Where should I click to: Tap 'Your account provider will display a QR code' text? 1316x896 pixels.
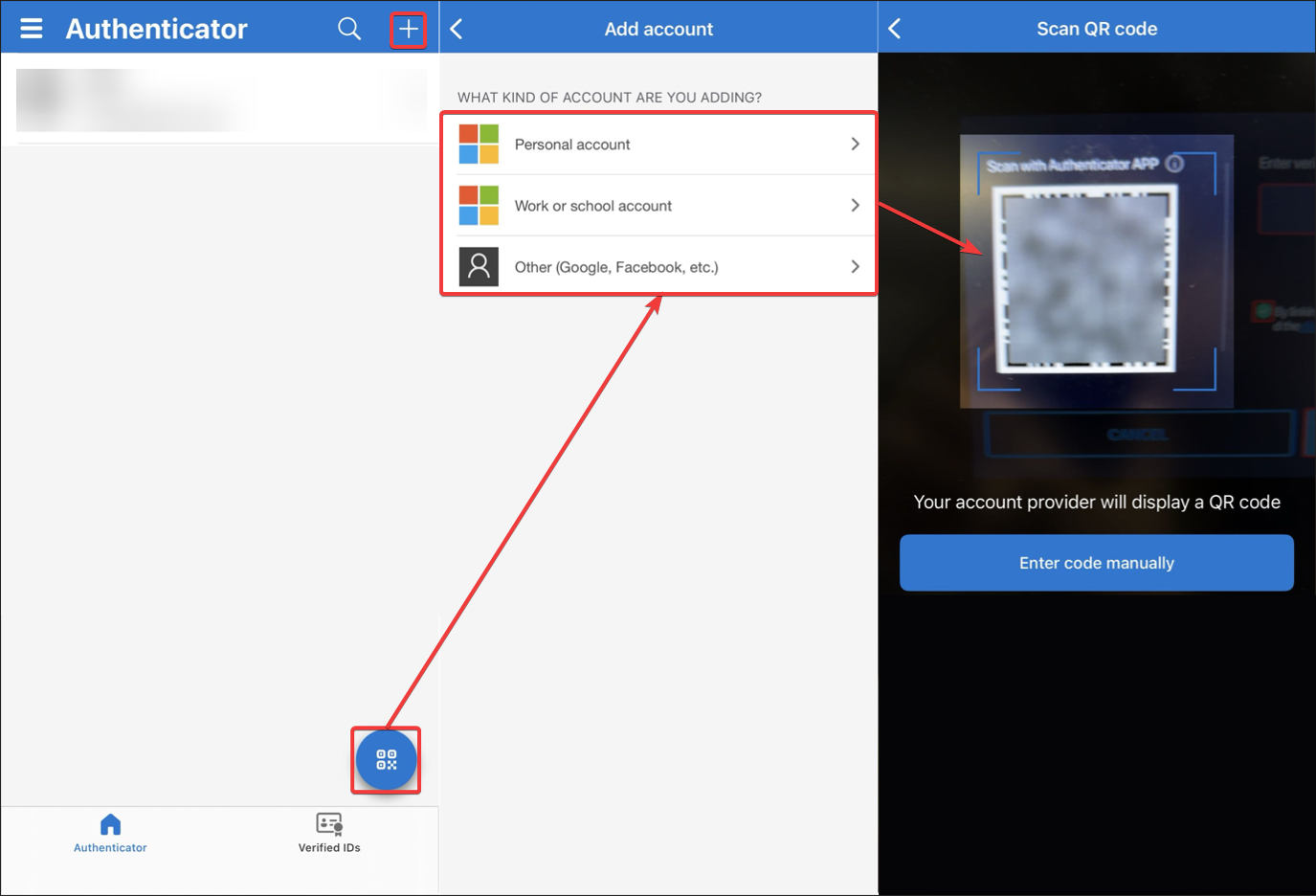point(1097,502)
